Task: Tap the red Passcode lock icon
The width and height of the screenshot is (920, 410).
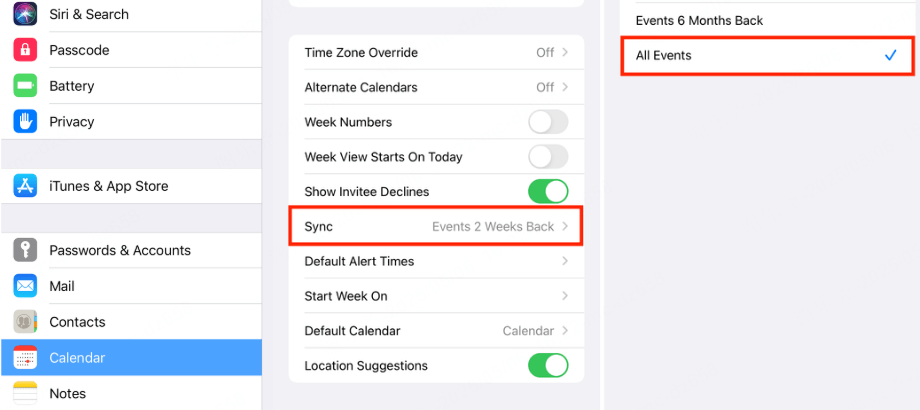Action: (25, 50)
